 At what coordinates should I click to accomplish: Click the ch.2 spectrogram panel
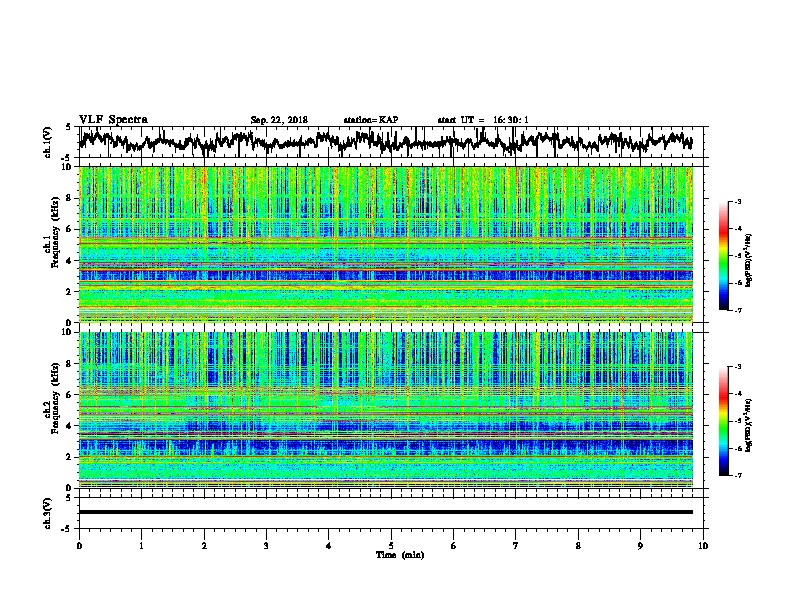385,410
